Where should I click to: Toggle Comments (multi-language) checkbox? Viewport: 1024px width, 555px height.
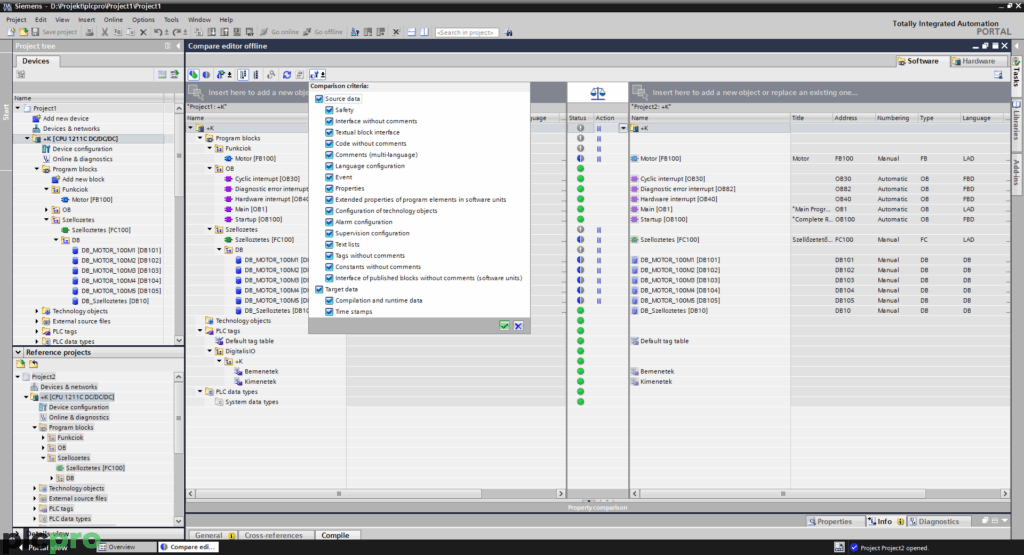329,155
